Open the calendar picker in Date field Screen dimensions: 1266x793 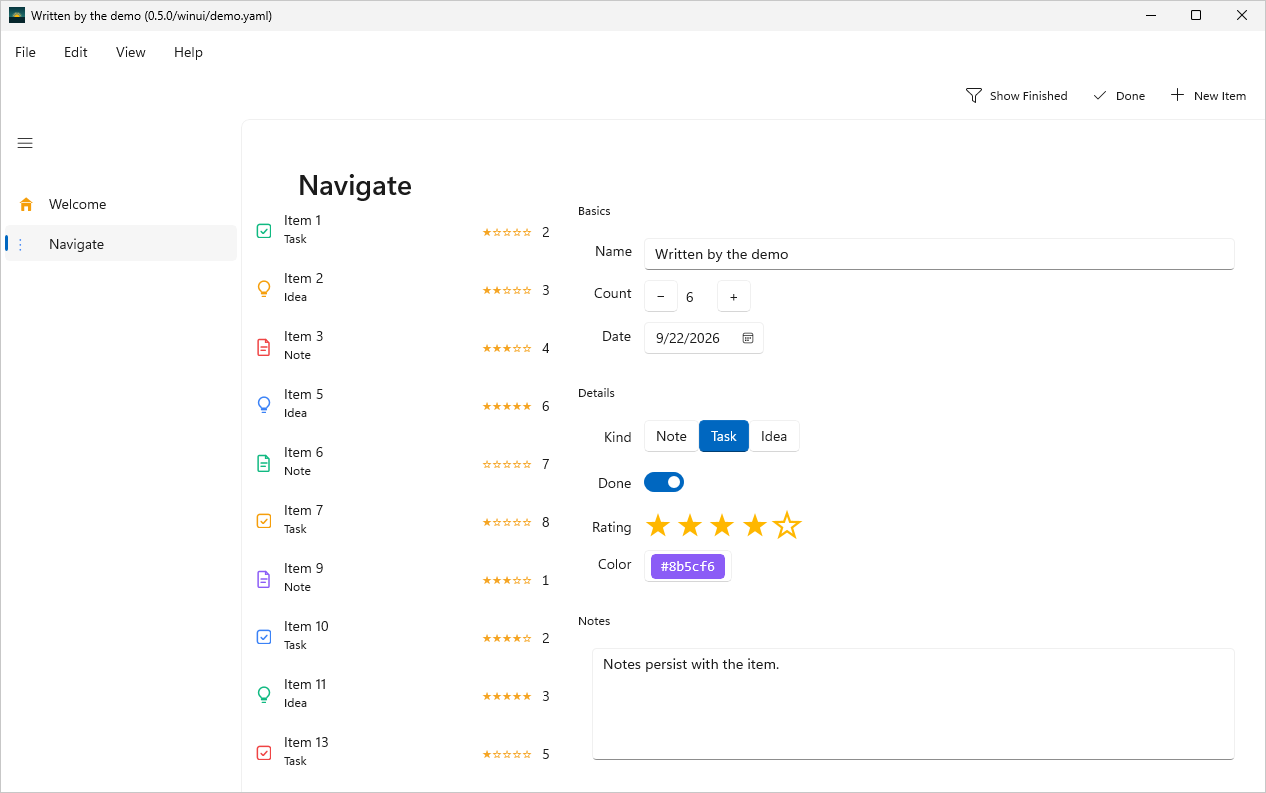[x=748, y=338]
